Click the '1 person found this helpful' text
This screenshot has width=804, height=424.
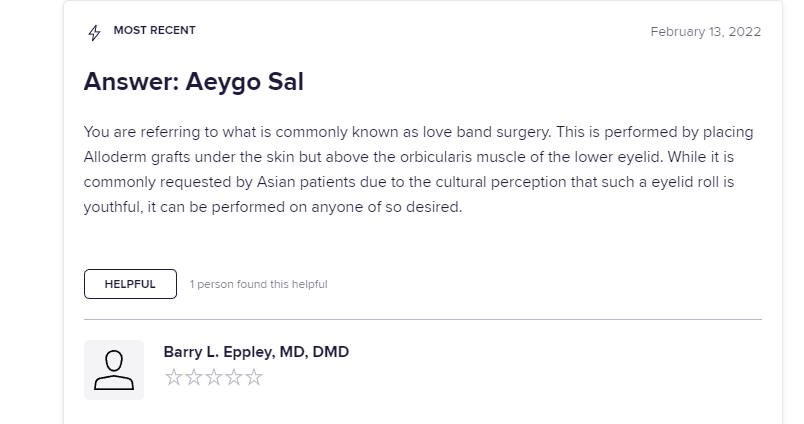click(258, 284)
